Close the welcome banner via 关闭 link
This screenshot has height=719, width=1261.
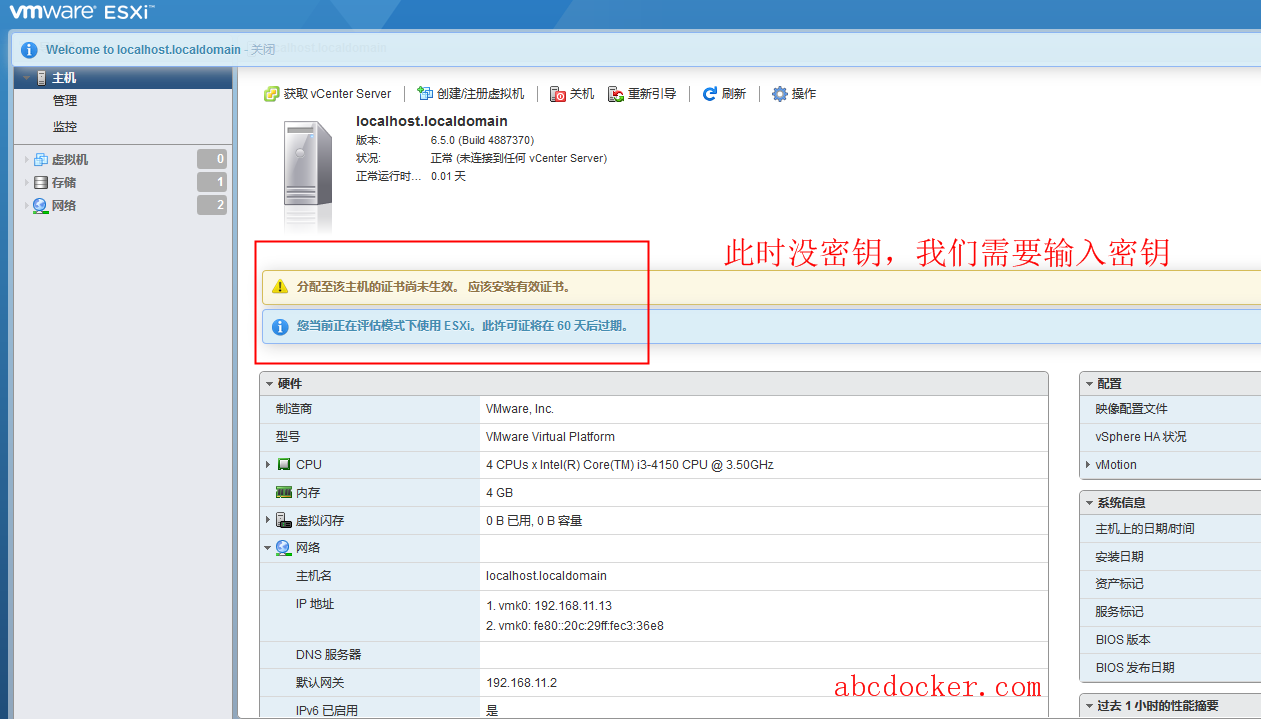262,49
